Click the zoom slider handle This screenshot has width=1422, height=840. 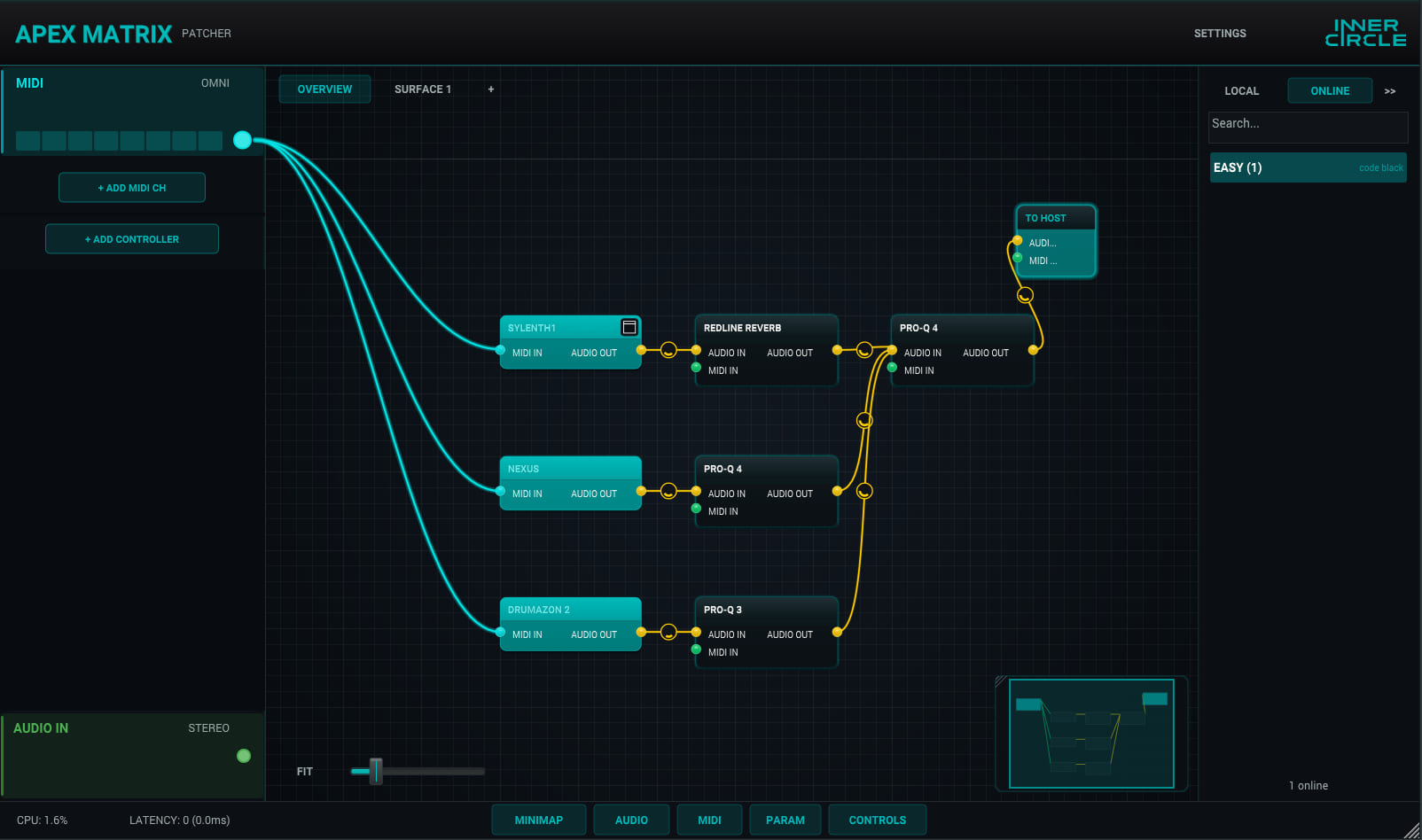pyautogui.click(x=376, y=771)
